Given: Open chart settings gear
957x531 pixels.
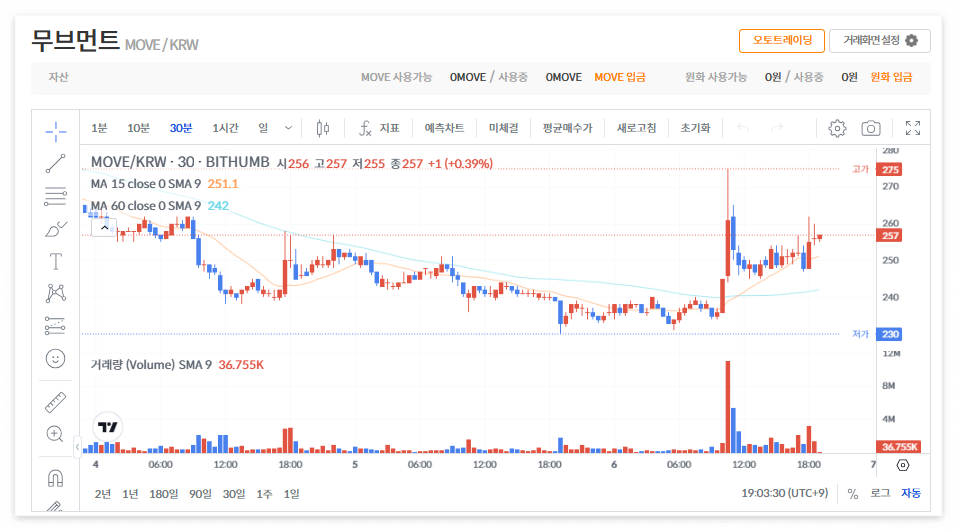Looking at the screenshot, I should coord(837,128).
